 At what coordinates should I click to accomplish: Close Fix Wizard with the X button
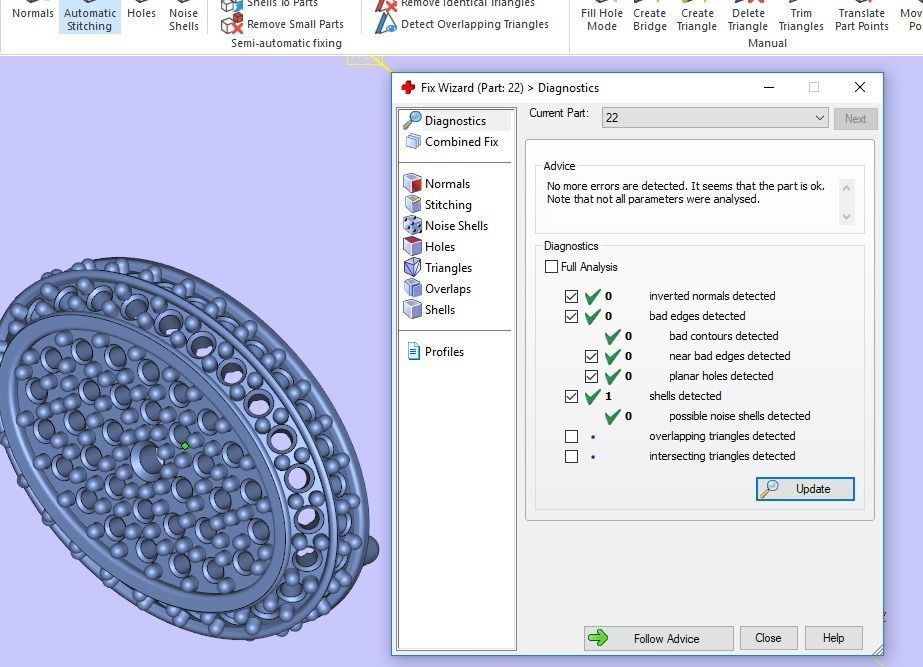point(859,88)
